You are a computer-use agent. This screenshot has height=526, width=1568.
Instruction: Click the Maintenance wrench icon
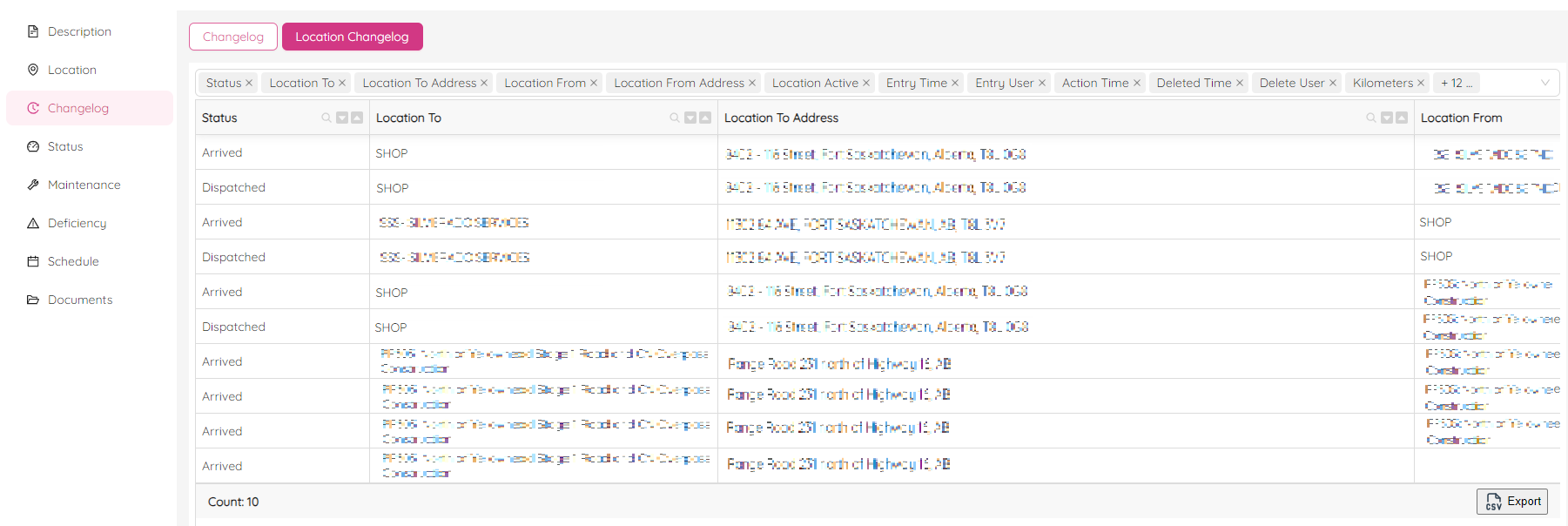coord(33,185)
